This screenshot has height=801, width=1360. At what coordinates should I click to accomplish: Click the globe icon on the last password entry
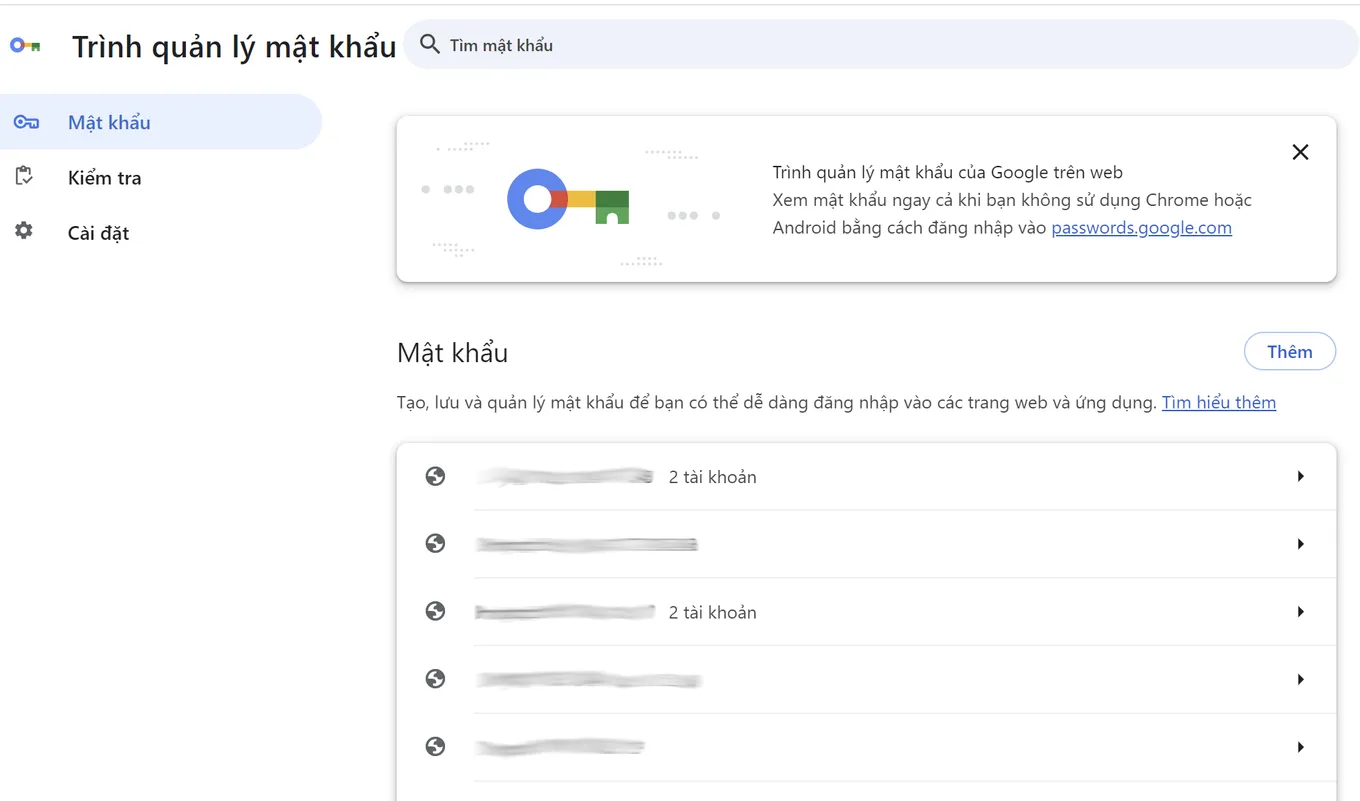point(435,746)
